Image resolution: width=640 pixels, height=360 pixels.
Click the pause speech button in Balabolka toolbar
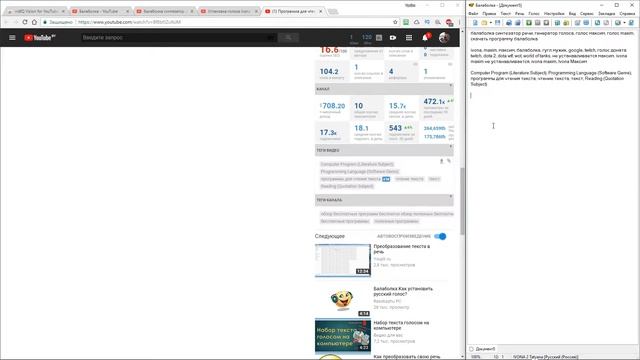[x=538, y=23]
